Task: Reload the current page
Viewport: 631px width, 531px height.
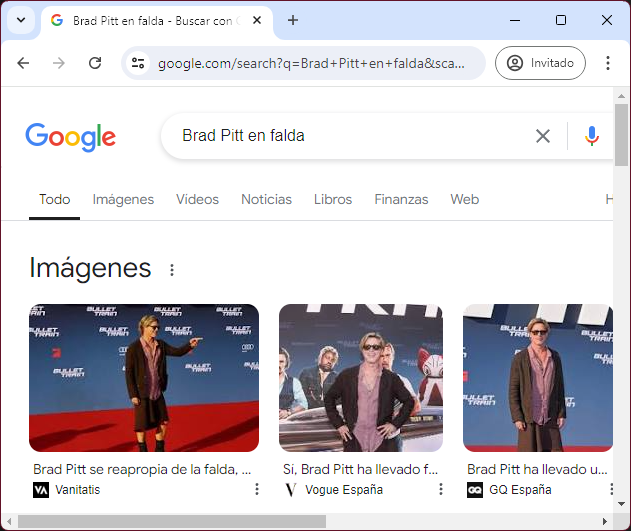Action: (95, 63)
